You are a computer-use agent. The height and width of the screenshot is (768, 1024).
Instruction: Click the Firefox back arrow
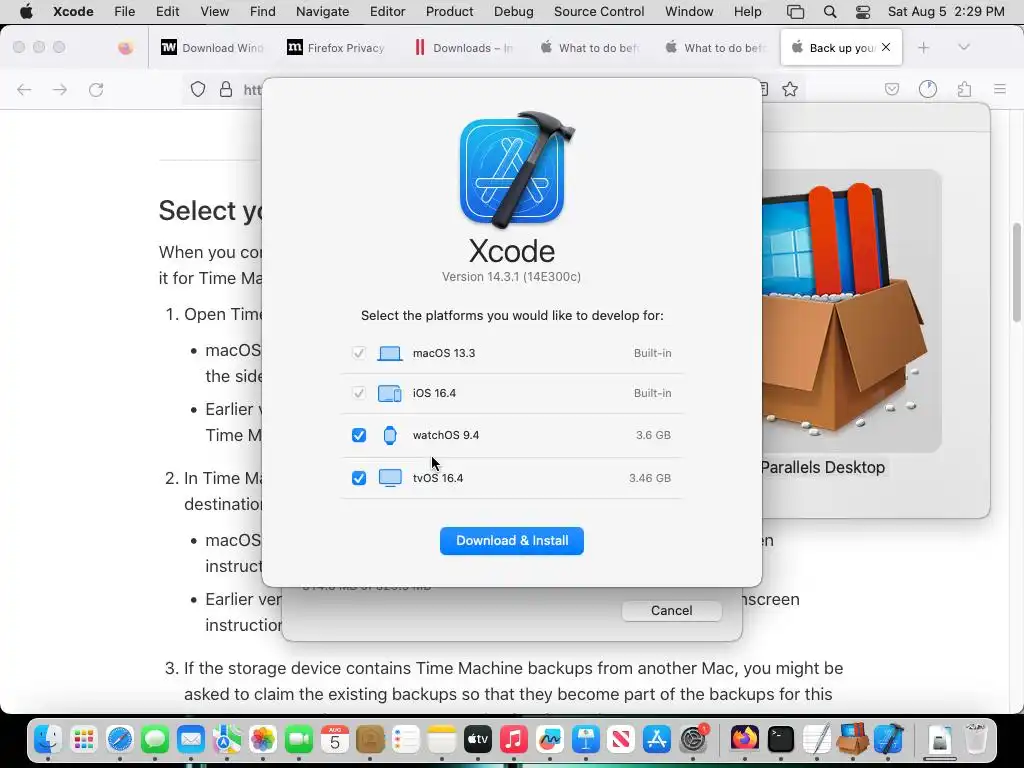24,89
